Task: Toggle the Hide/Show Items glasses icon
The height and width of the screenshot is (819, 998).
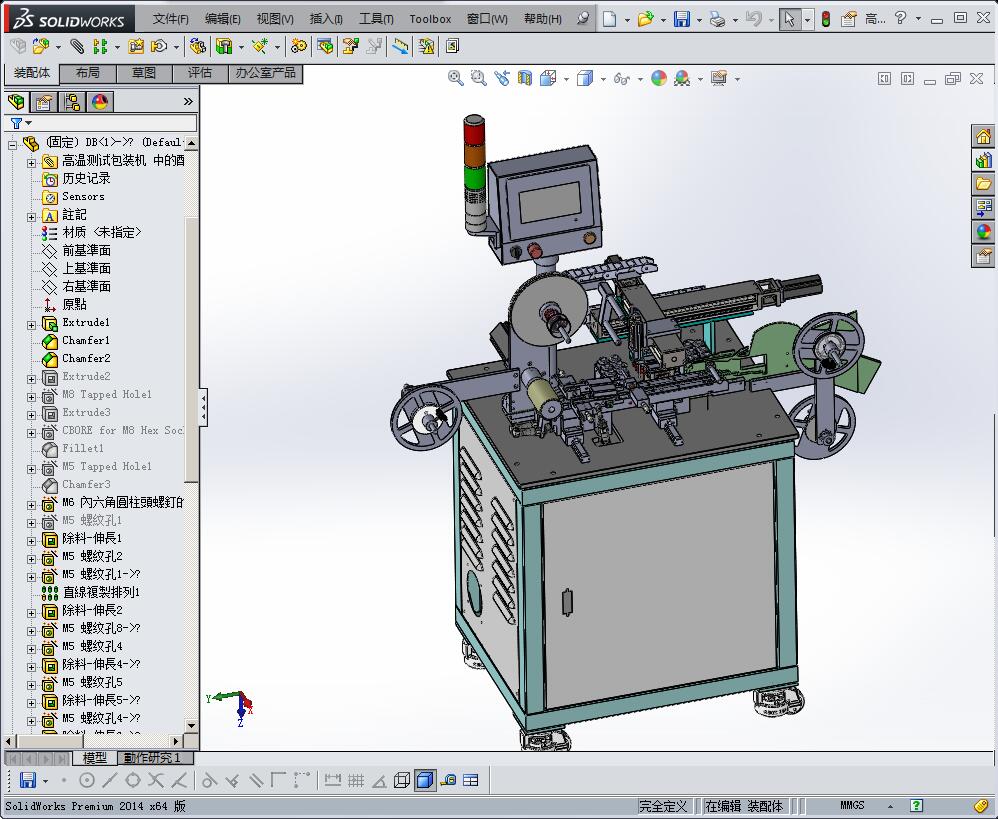Action: point(622,78)
